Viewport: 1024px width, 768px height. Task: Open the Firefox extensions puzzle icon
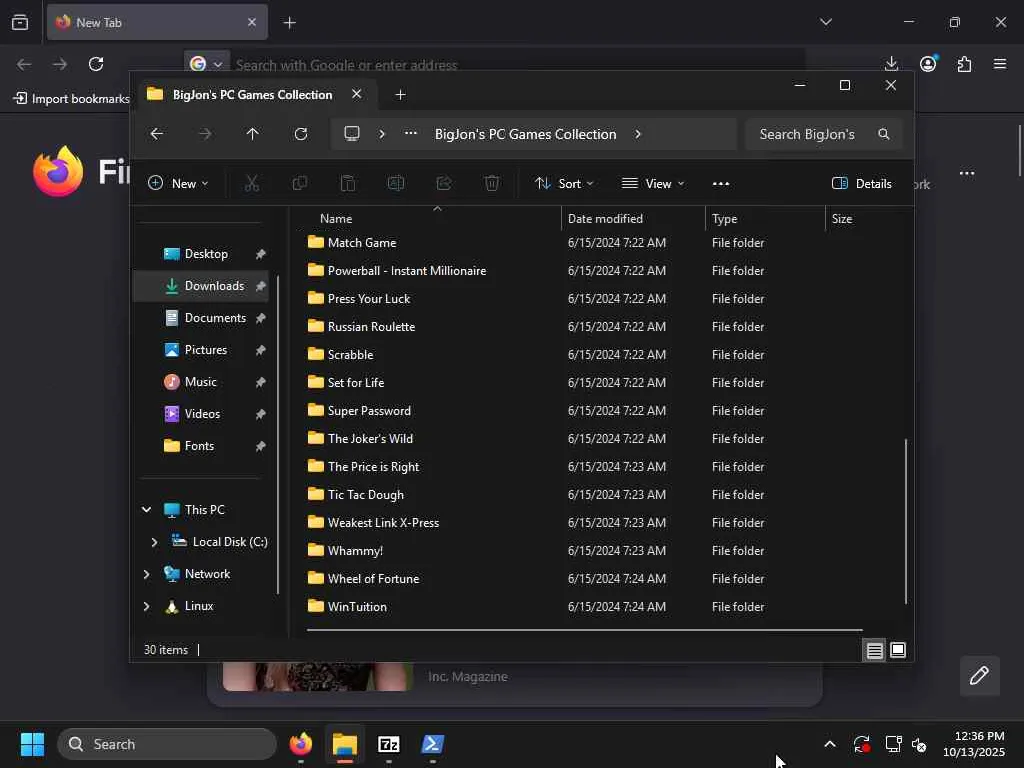(x=965, y=63)
